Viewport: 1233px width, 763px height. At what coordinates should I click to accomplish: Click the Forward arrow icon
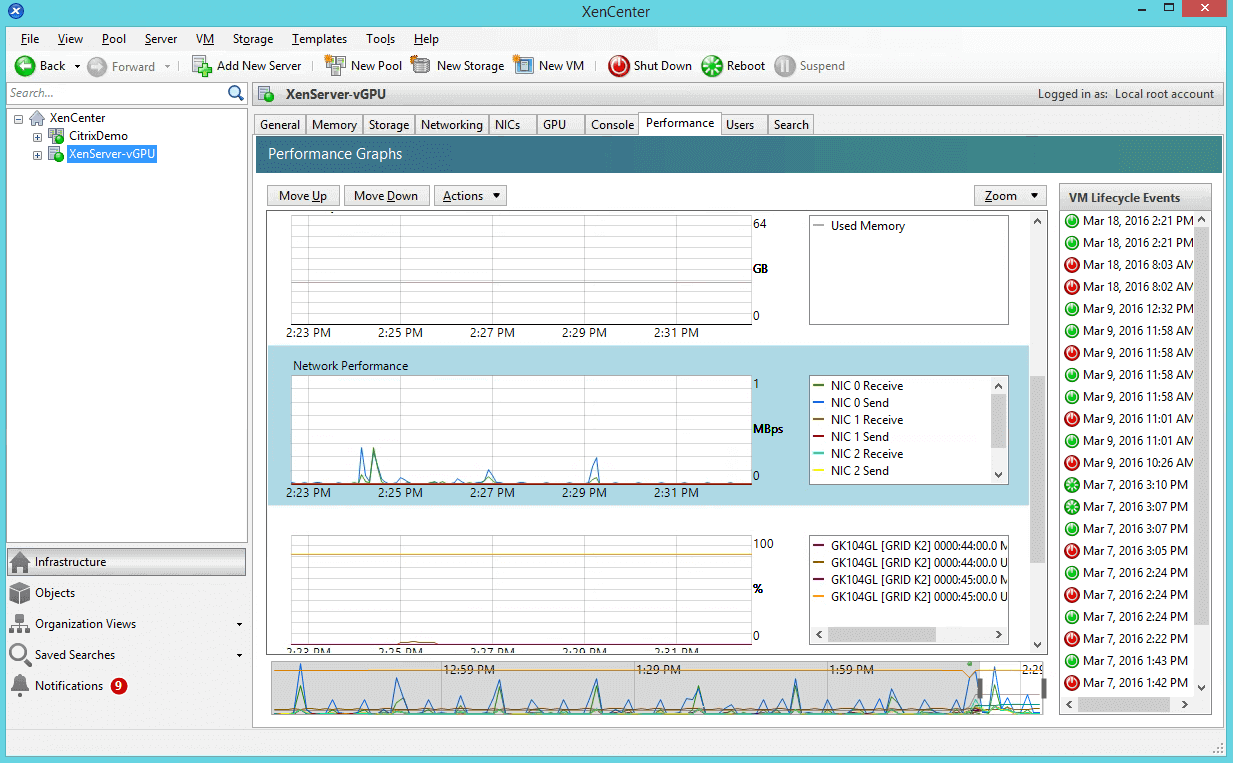coord(97,66)
